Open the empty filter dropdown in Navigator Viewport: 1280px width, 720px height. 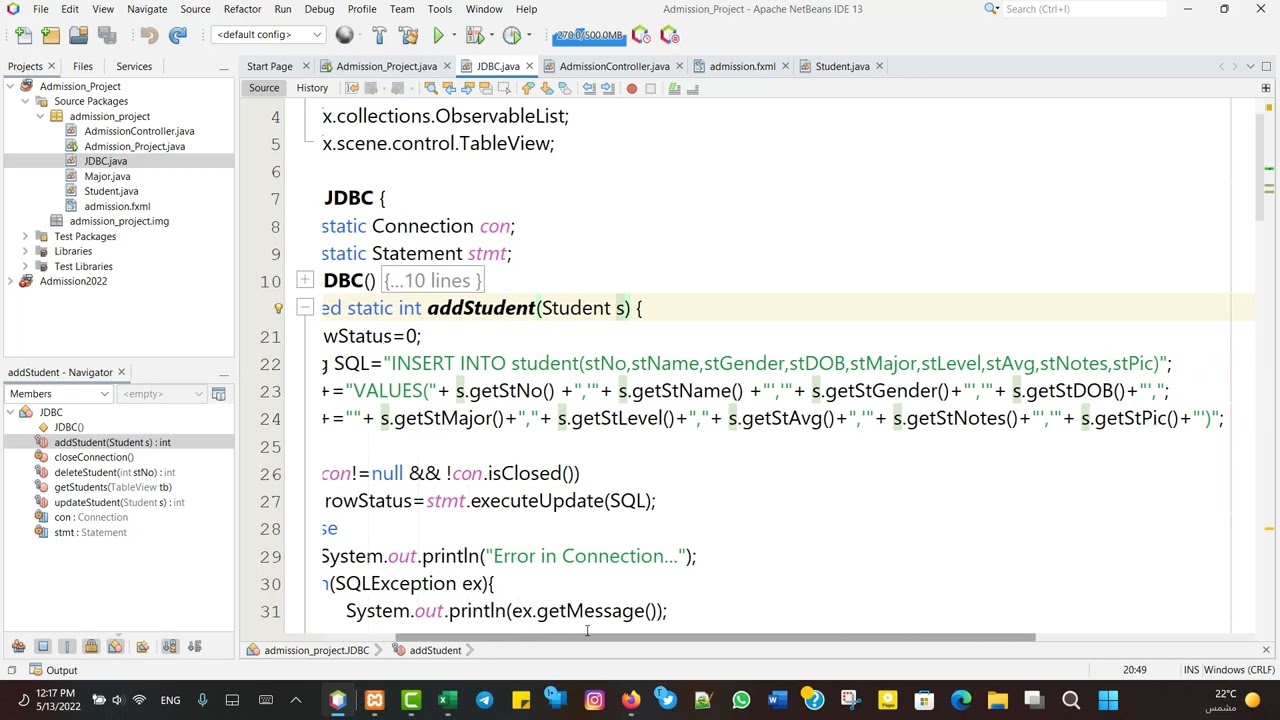[x=160, y=394]
